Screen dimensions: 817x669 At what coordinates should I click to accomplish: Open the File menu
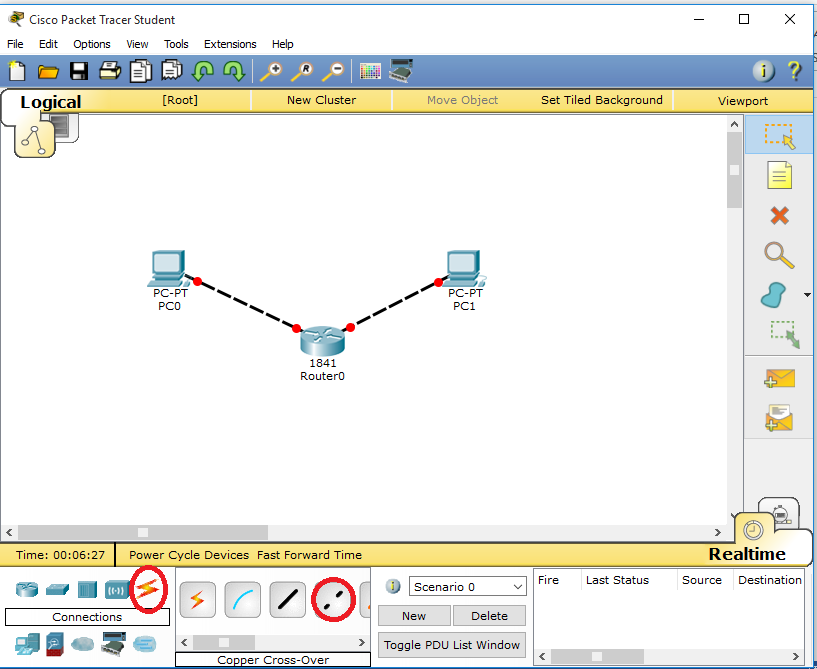(x=15, y=44)
